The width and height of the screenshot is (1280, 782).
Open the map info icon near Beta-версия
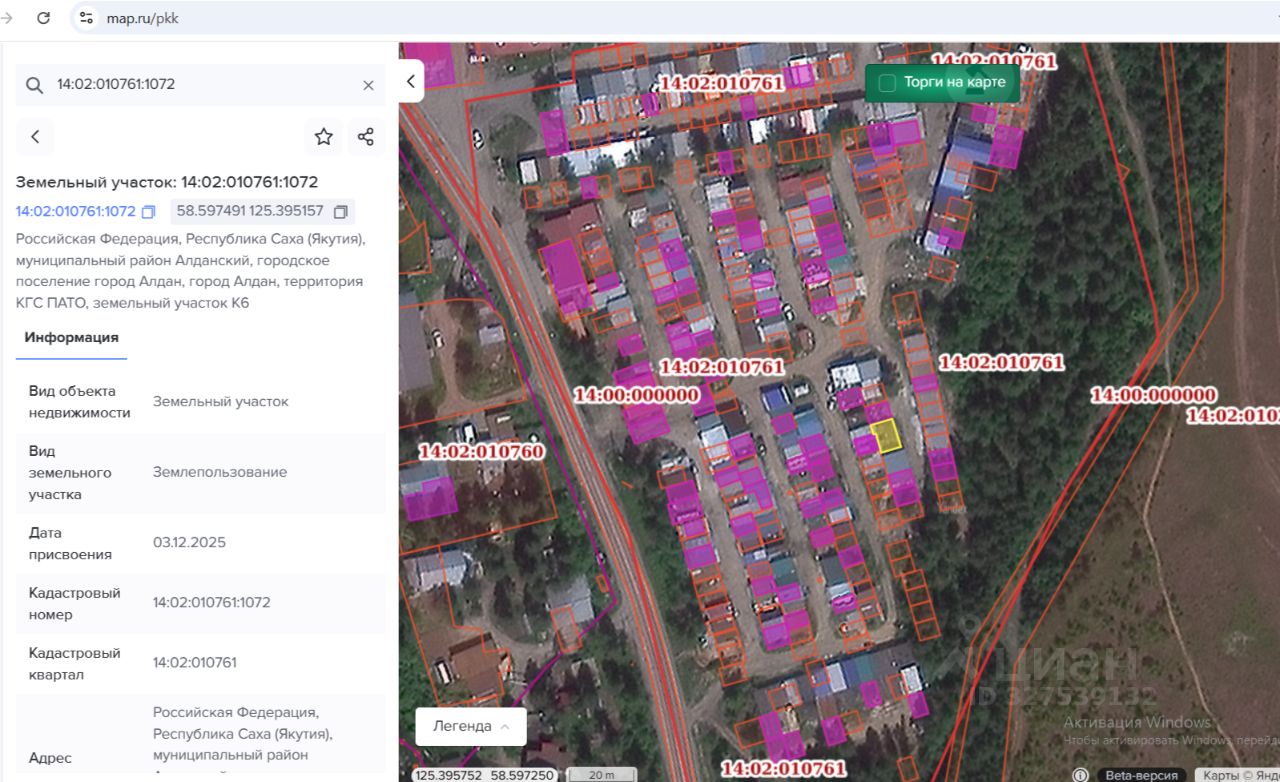click(1080, 775)
